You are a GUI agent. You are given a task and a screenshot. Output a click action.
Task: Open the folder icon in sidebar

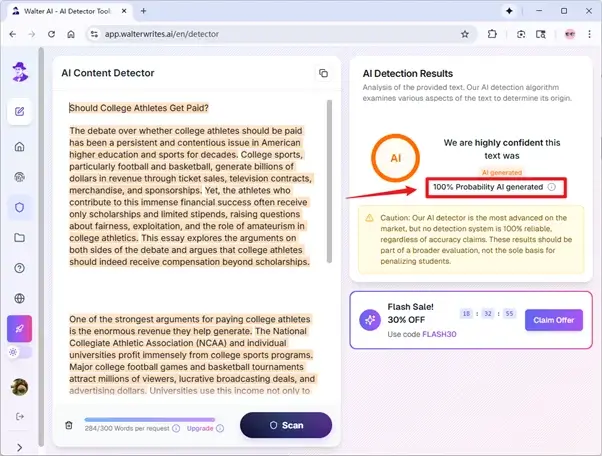click(x=19, y=238)
